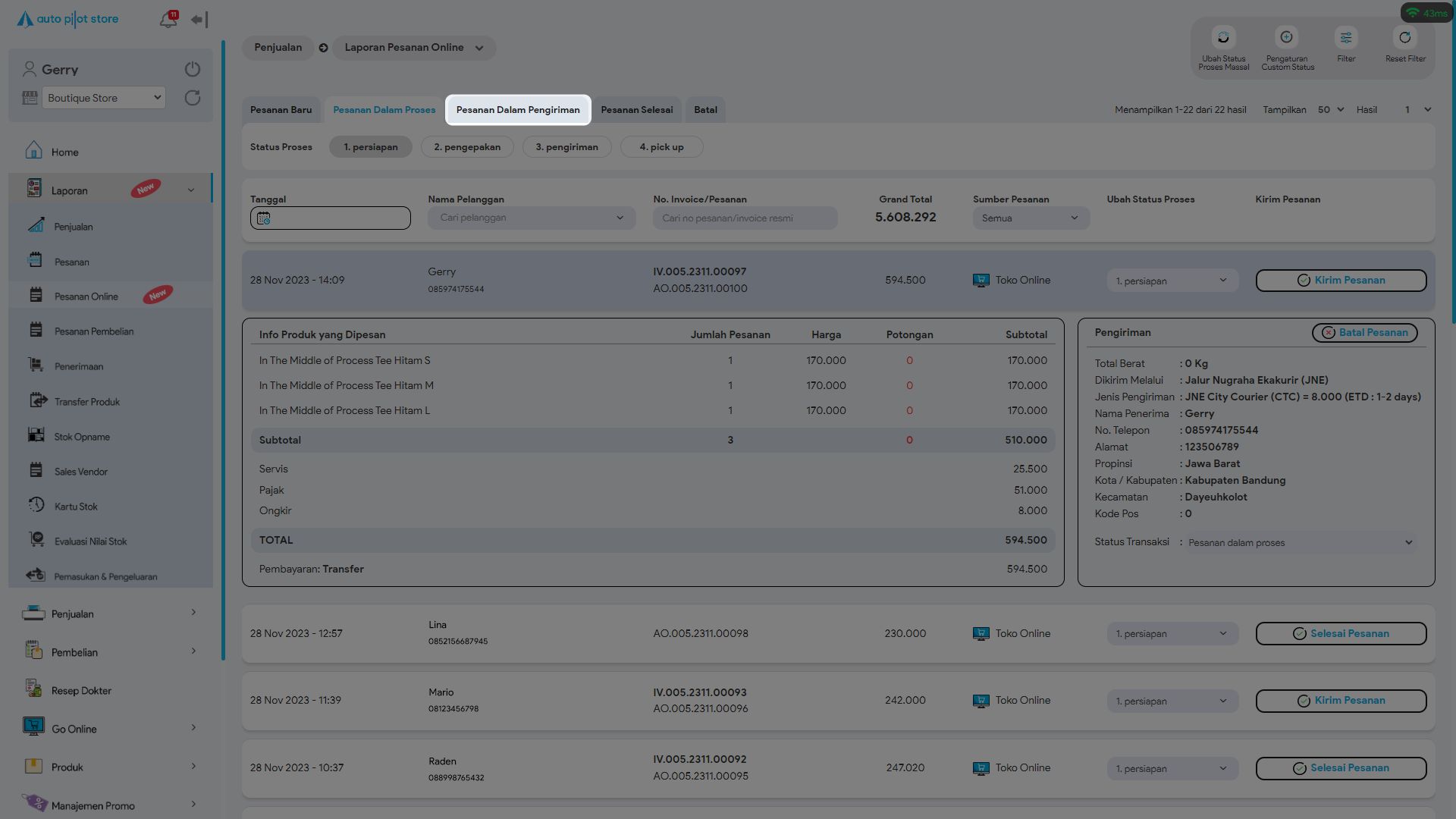Switch to Pesanan Selesai tab
The width and height of the screenshot is (1456, 819).
pyautogui.click(x=636, y=110)
